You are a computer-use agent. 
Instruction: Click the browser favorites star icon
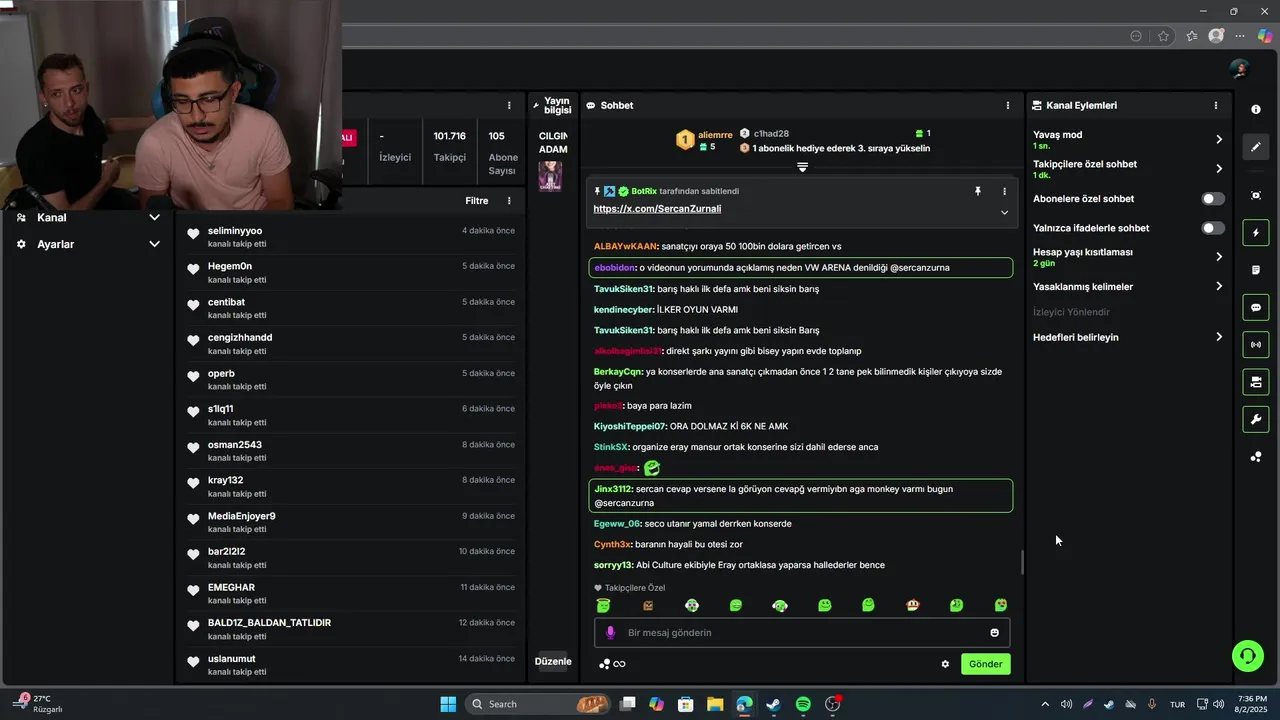pyautogui.click(x=1163, y=36)
